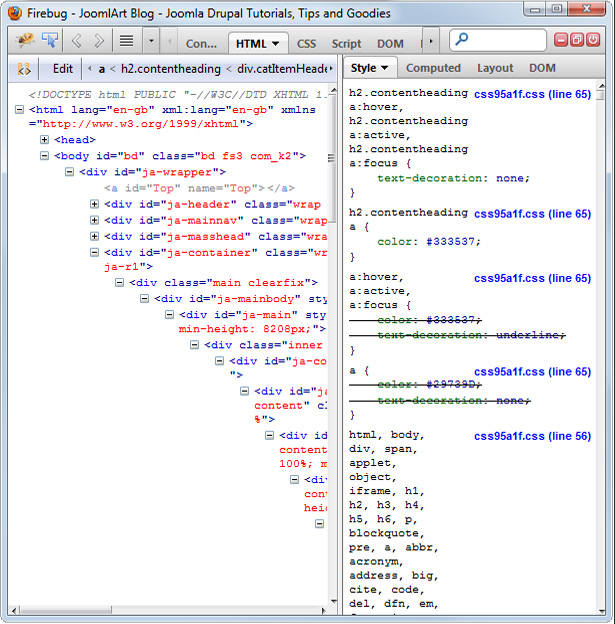This screenshot has height=624, width=615.
Task: Select the a id="Top" anchor node
Action: coord(199,188)
